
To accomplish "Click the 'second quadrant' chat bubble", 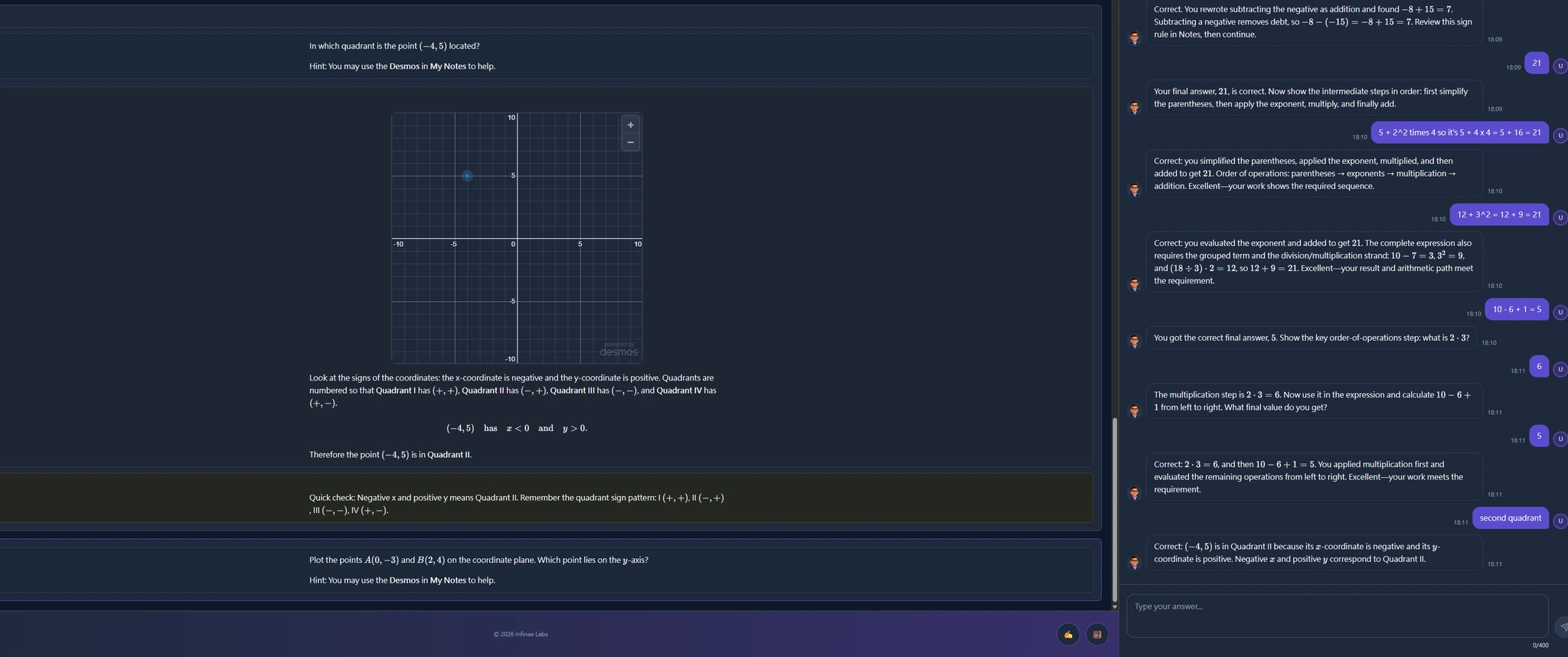I will click(1511, 518).
